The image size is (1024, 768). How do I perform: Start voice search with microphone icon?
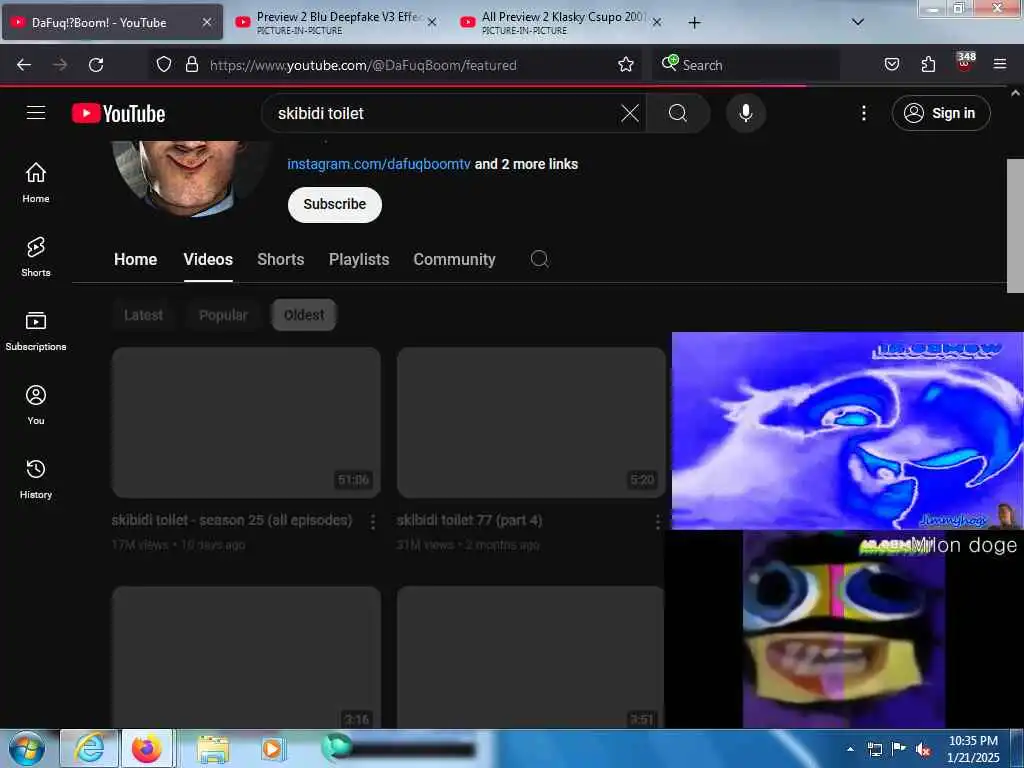[x=746, y=113]
